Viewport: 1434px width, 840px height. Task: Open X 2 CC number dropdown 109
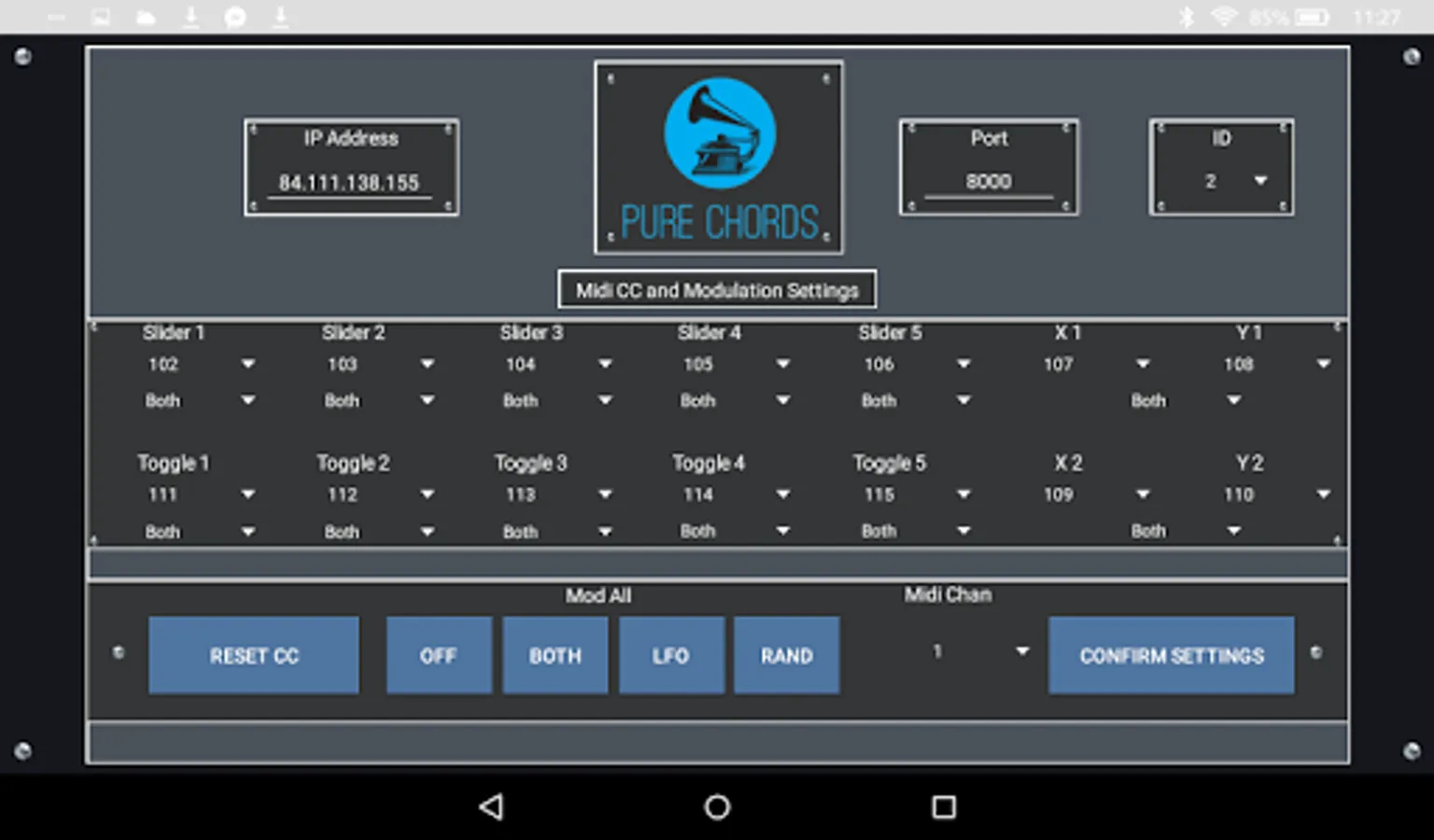click(x=1096, y=495)
